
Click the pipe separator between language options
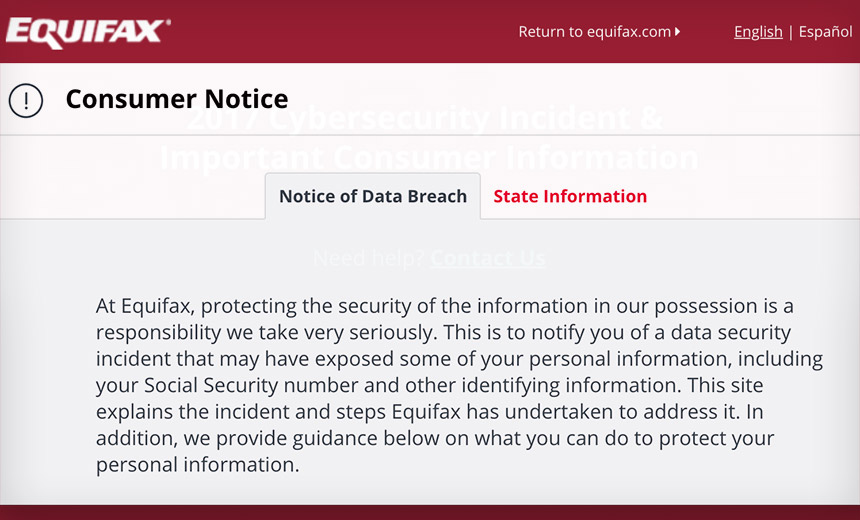[x=791, y=32]
